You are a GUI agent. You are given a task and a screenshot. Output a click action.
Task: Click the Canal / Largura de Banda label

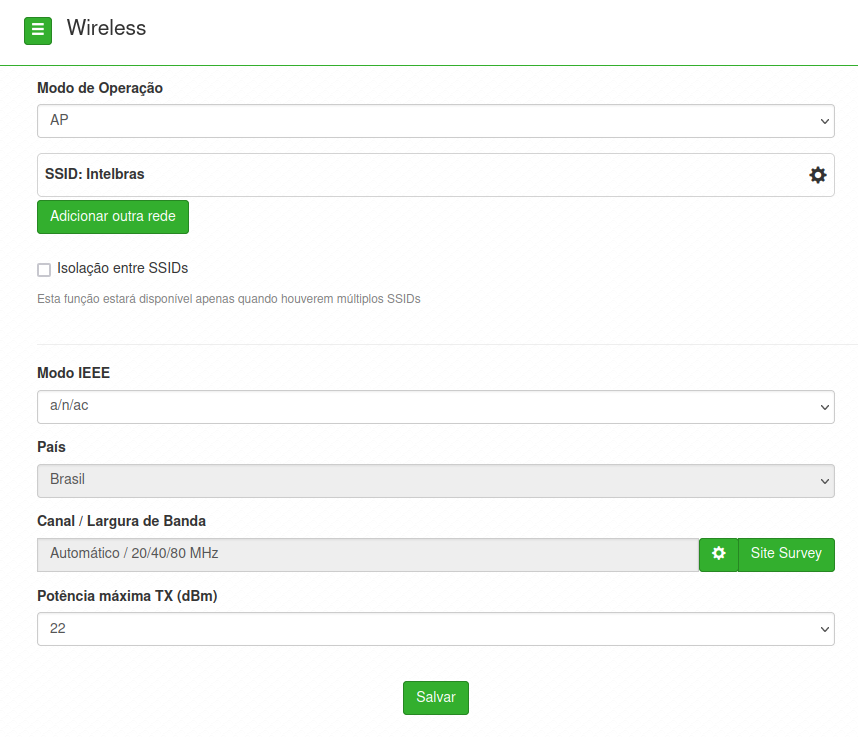pyautogui.click(x=121, y=521)
